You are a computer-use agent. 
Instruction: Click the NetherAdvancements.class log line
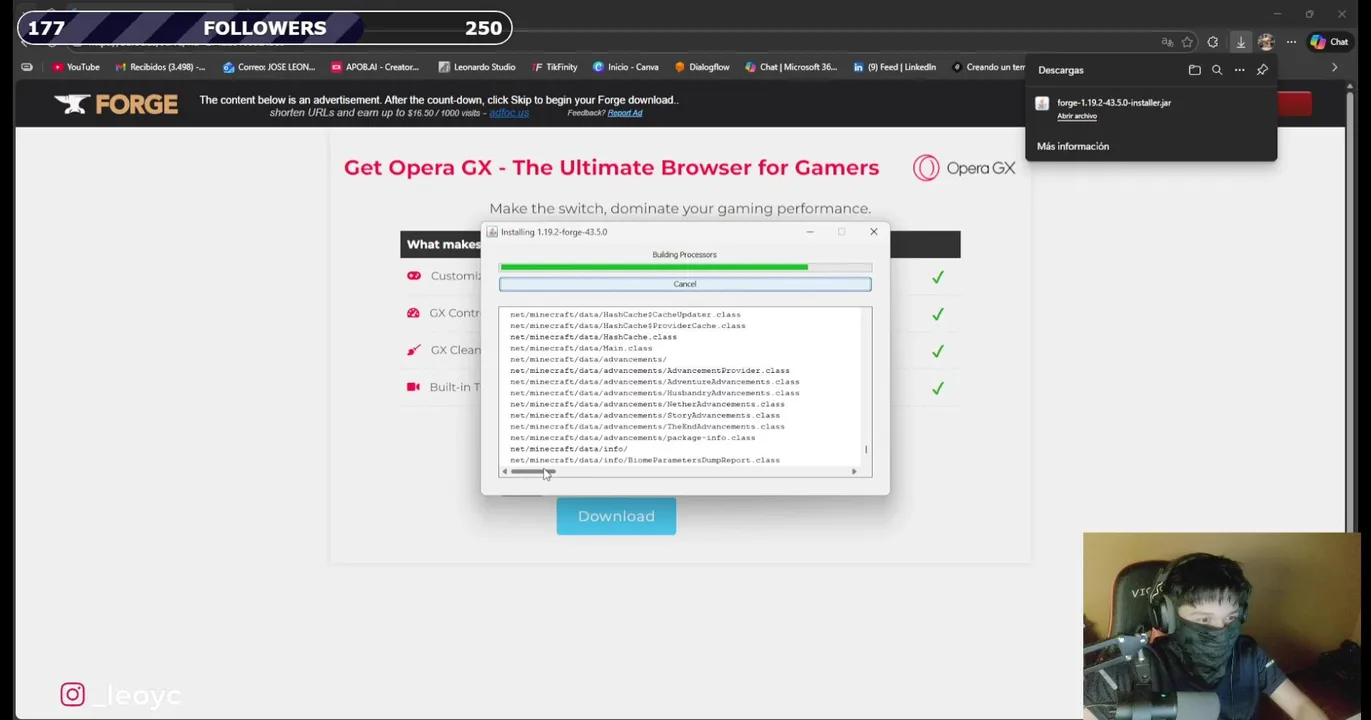pyautogui.click(x=647, y=404)
